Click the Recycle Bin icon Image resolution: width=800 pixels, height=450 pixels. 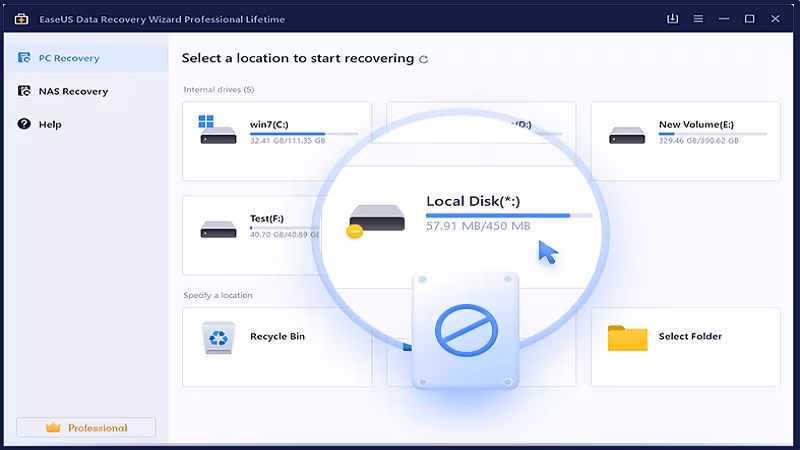219,337
